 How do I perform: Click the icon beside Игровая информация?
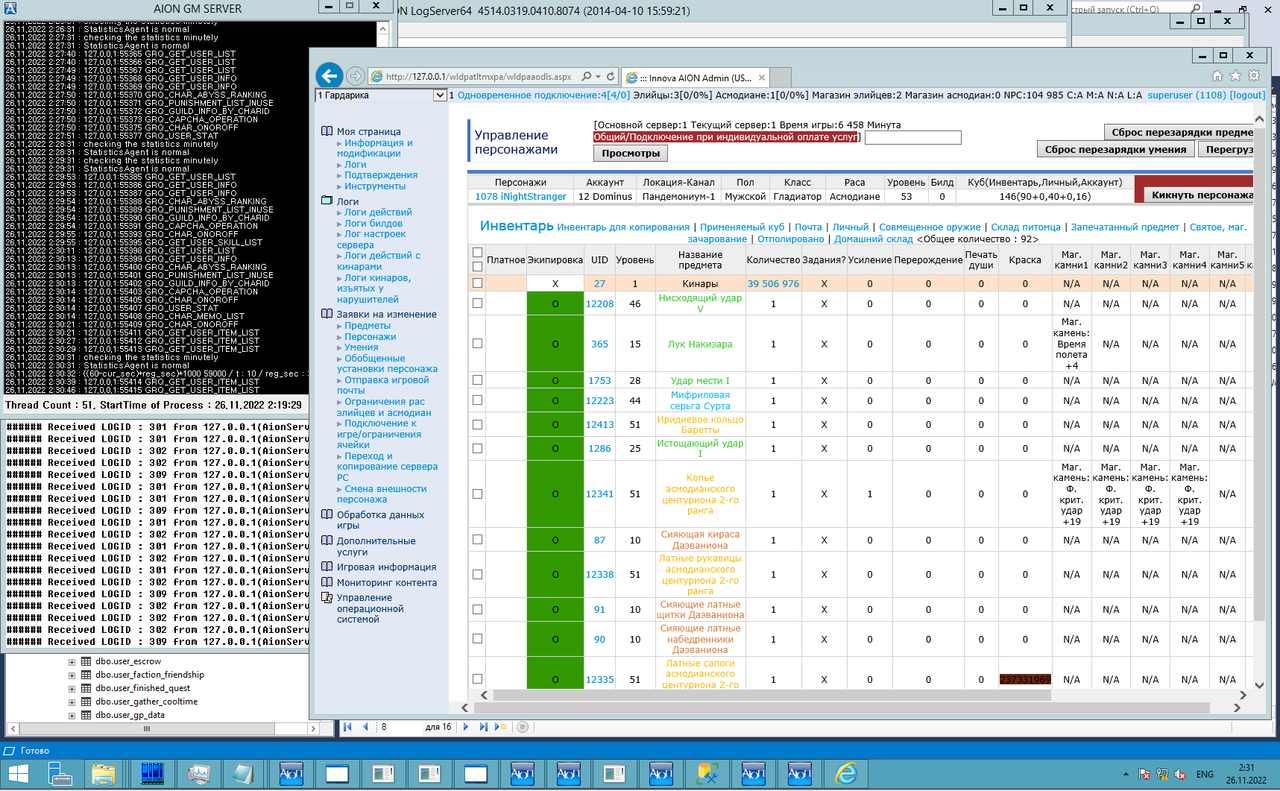click(327, 567)
